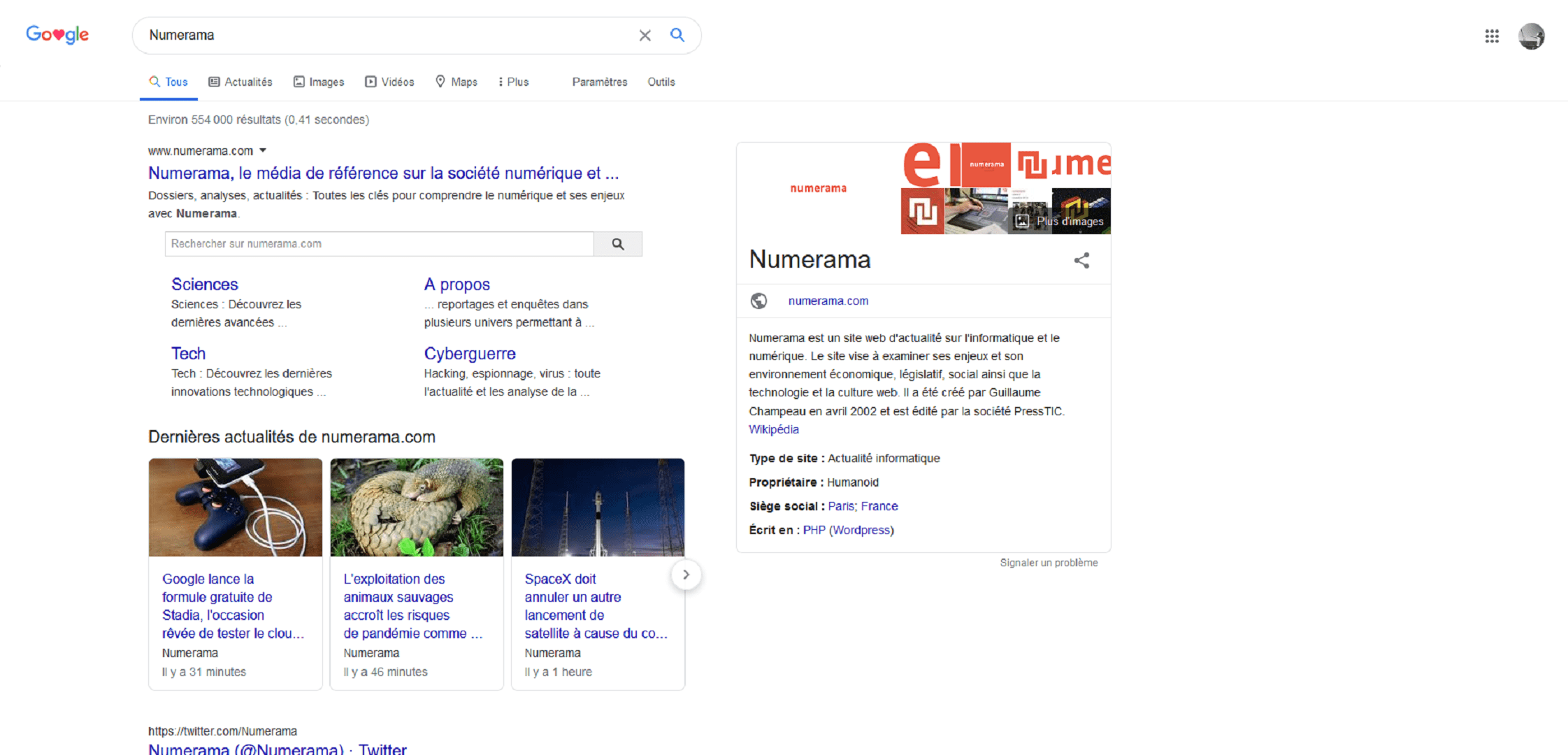This screenshot has height=755, width=1568.
Task: Open the PHP link in Écrit en
Action: pyautogui.click(x=814, y=530)
